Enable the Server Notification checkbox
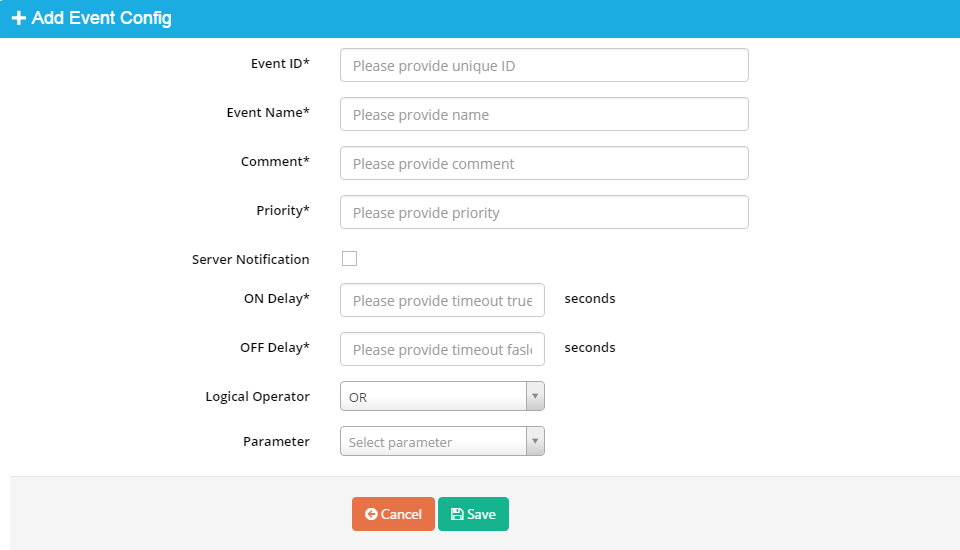This screenshot has width=960, height=550. click(350, 258)
